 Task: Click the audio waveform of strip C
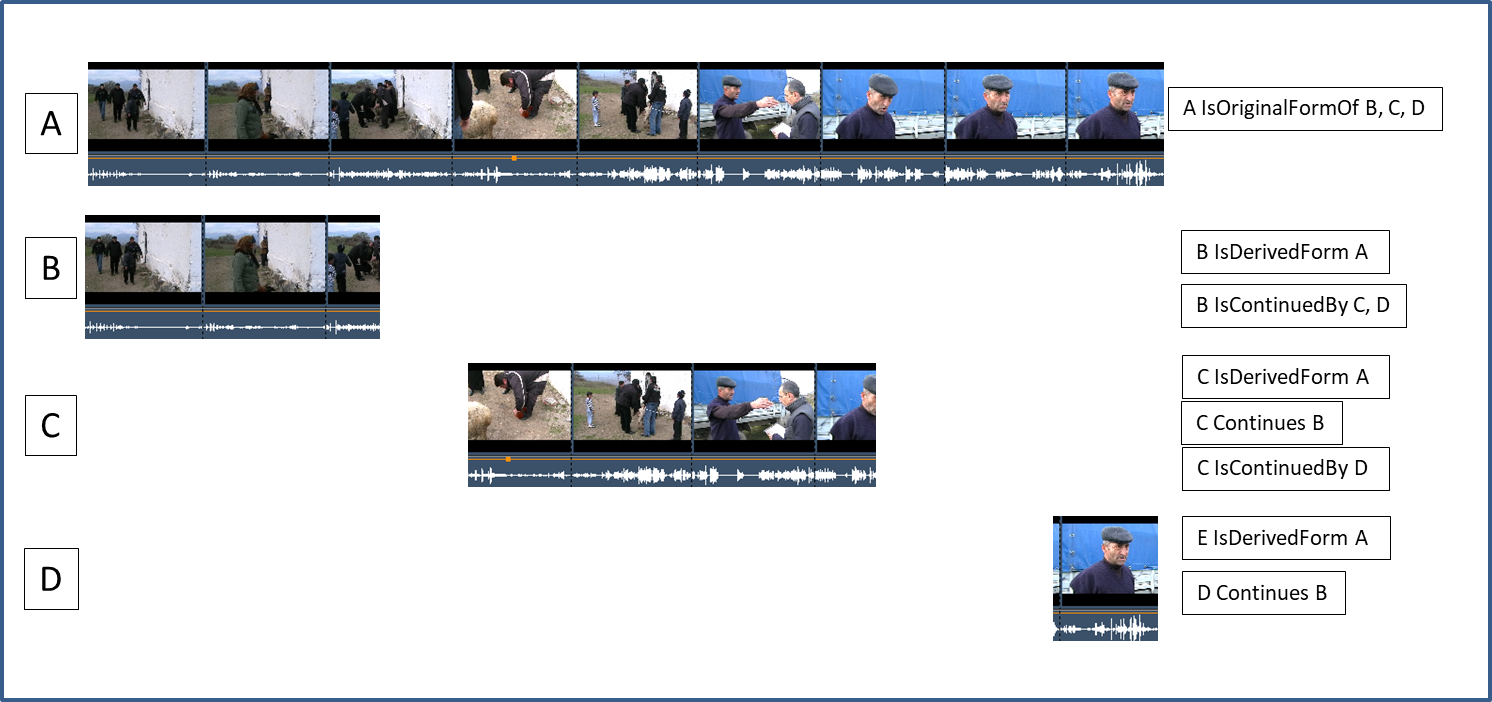672,475
